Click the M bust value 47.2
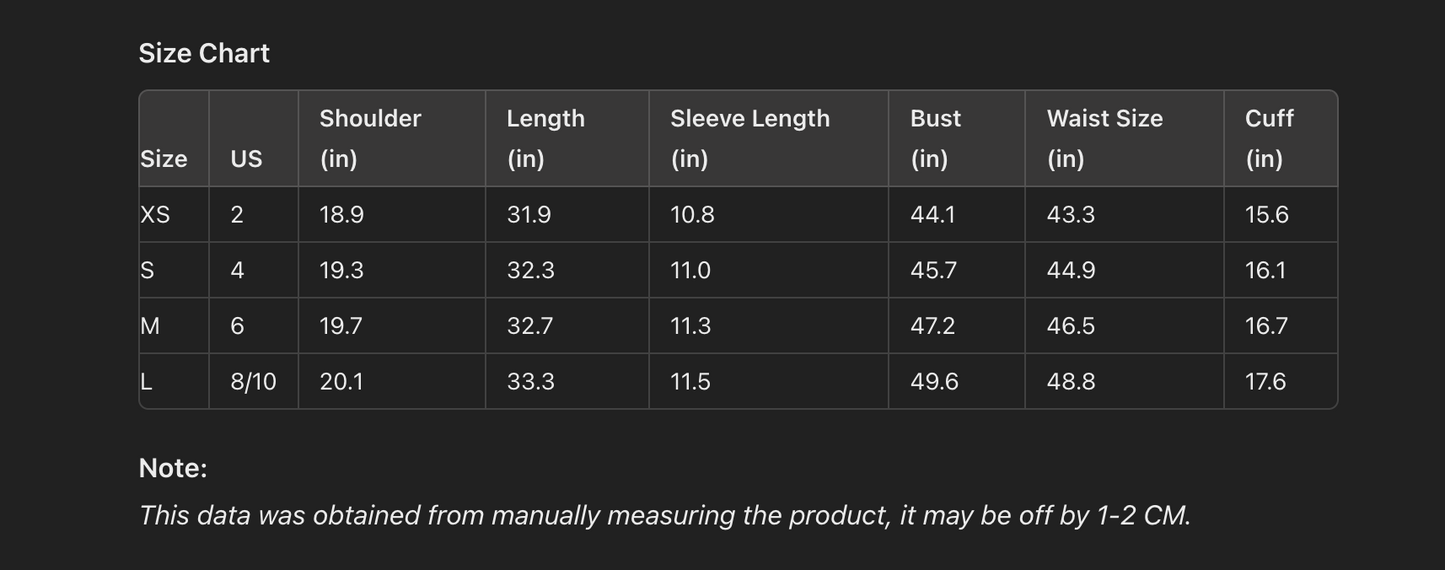This screenshot has height=570, width=1445. pos(932,326)
